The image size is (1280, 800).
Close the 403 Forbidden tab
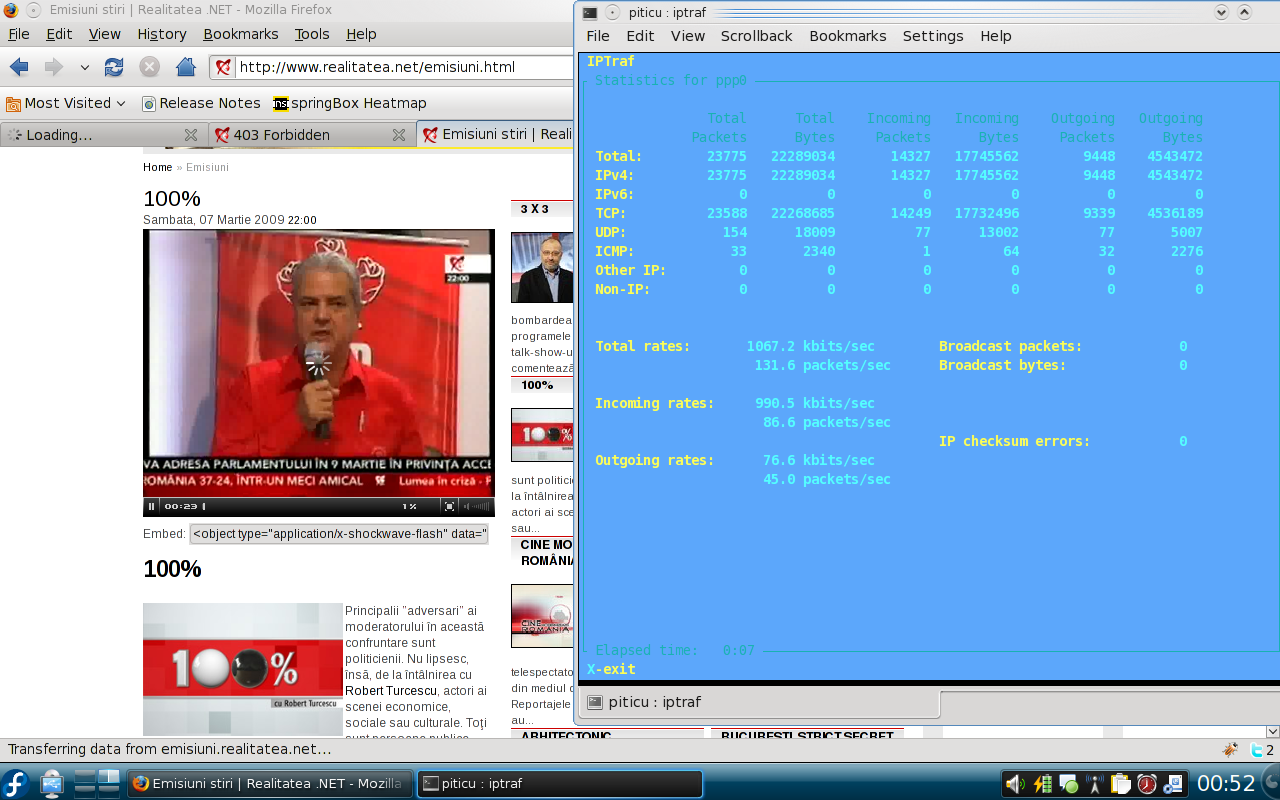point(399,135)
